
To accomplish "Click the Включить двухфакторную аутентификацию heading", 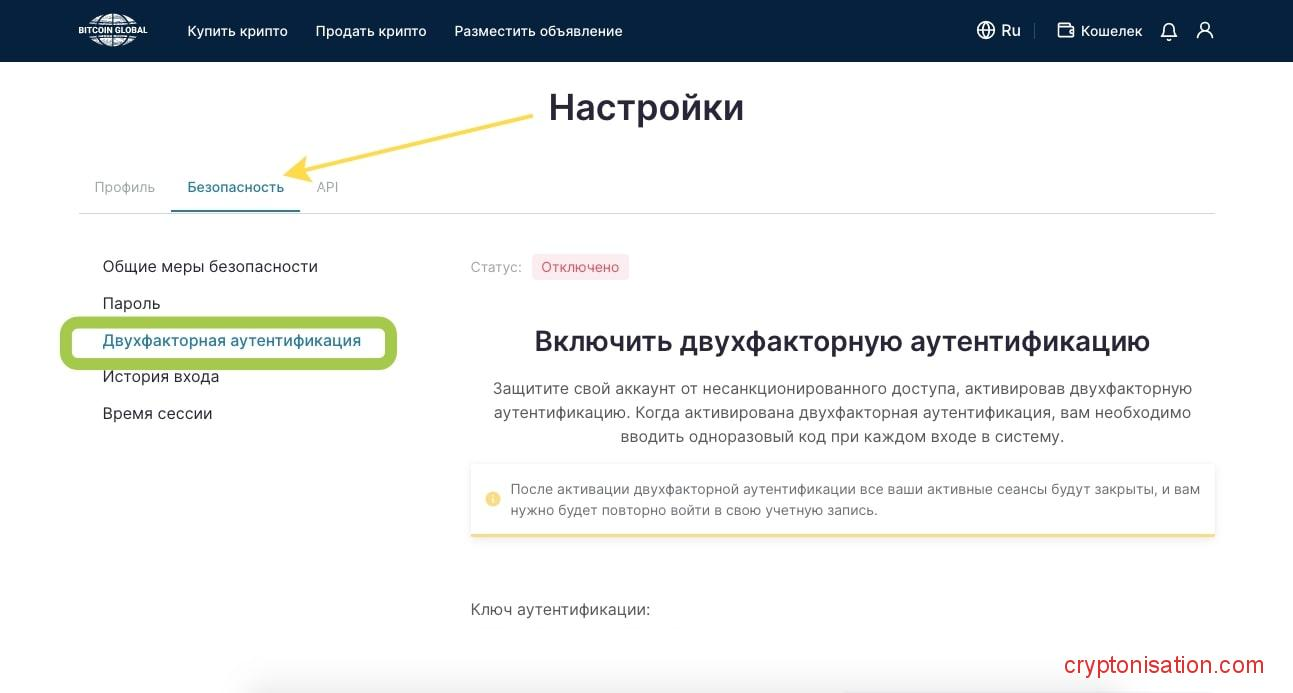I will (x=842, y=341).
